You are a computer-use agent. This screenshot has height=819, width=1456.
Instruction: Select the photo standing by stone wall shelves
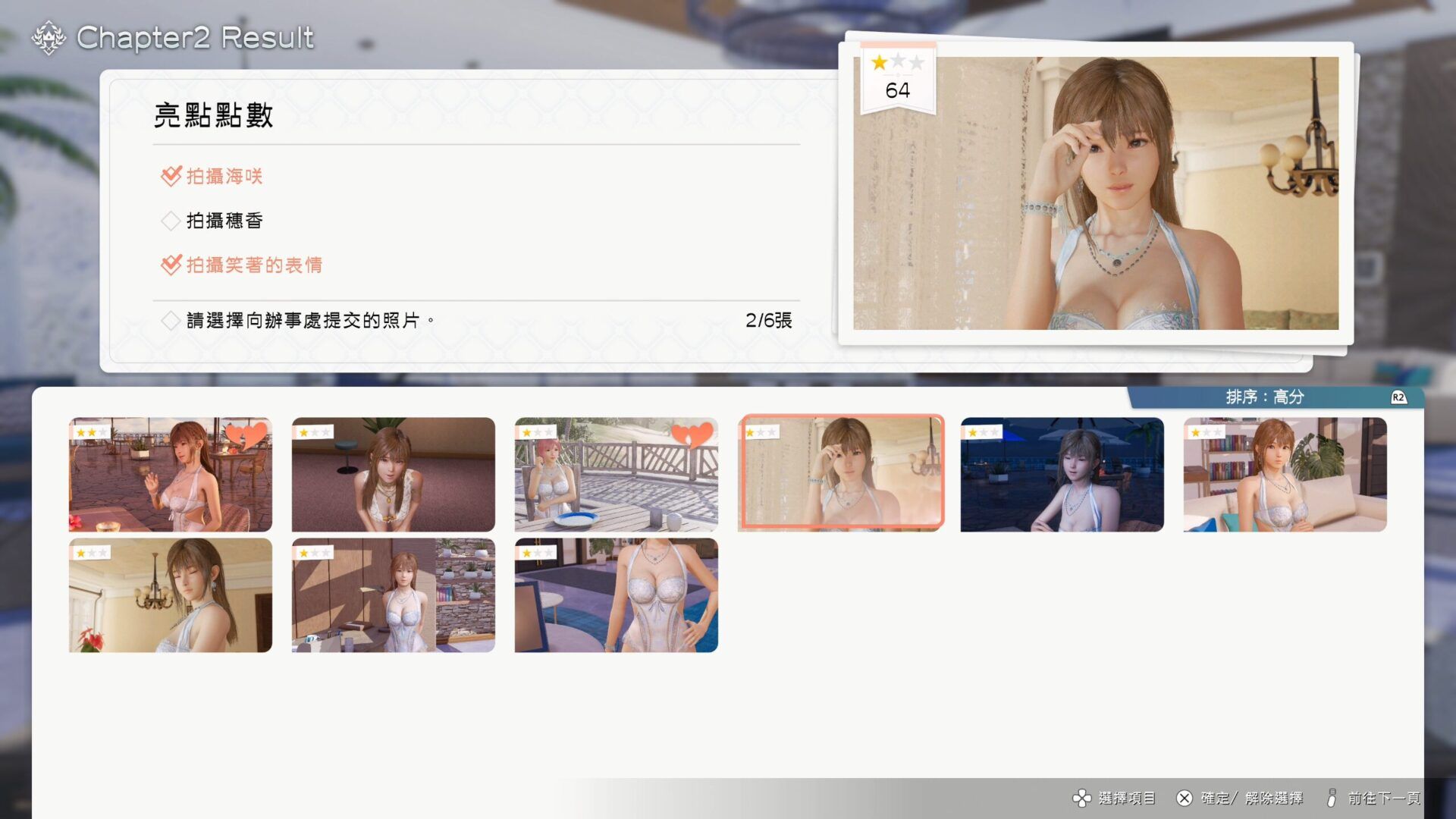pyautogui.click(x=394, y=595)
